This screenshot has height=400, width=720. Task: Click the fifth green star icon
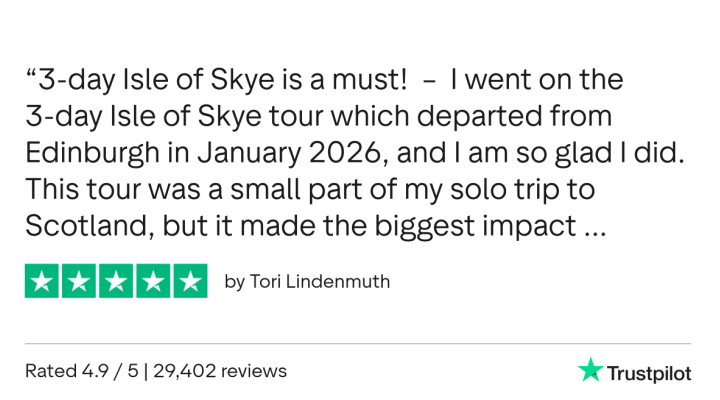pyautogui.click(x=190, y=281)
